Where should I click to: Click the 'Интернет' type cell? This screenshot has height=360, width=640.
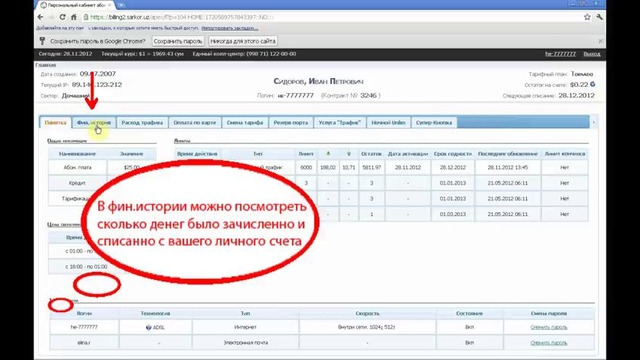click(x=245, y=327)
